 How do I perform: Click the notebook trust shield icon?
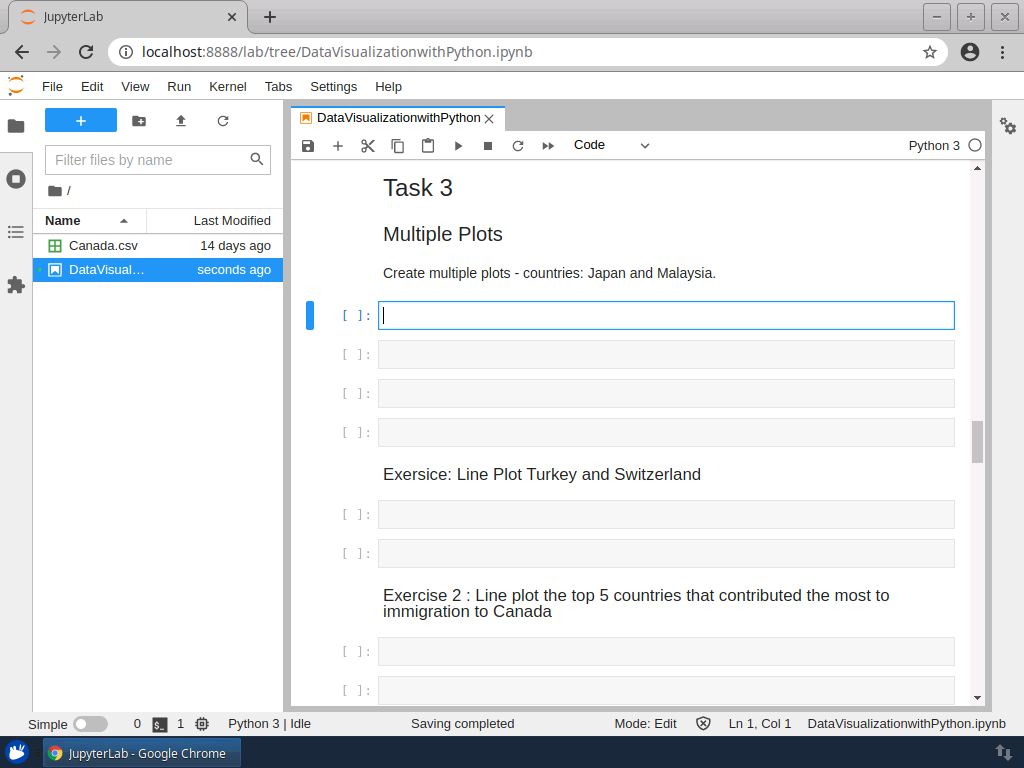(x=703, y=724)
